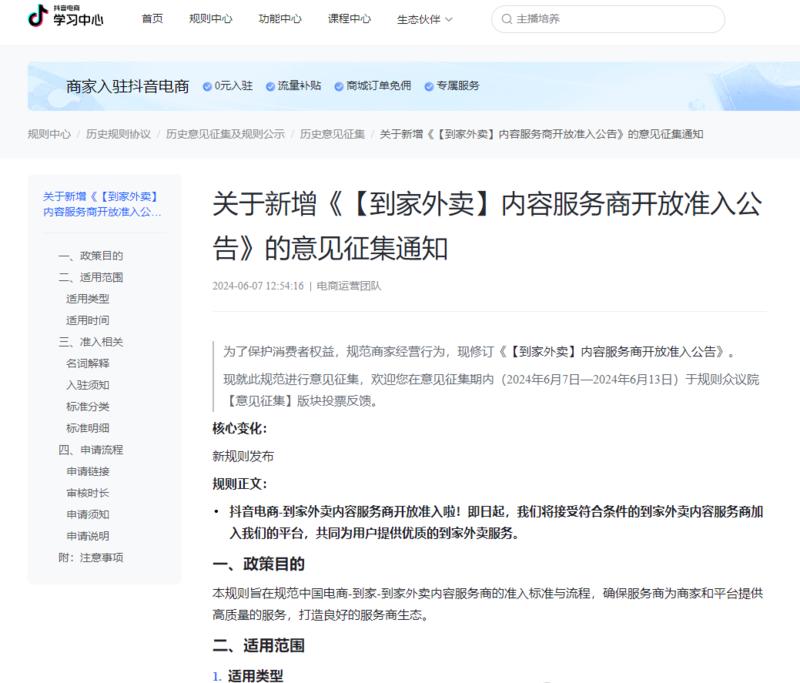This screenshot has height=683, width=800.
Task: Click the 商家入驻抖音电商 banner
Action: [414, 86]
